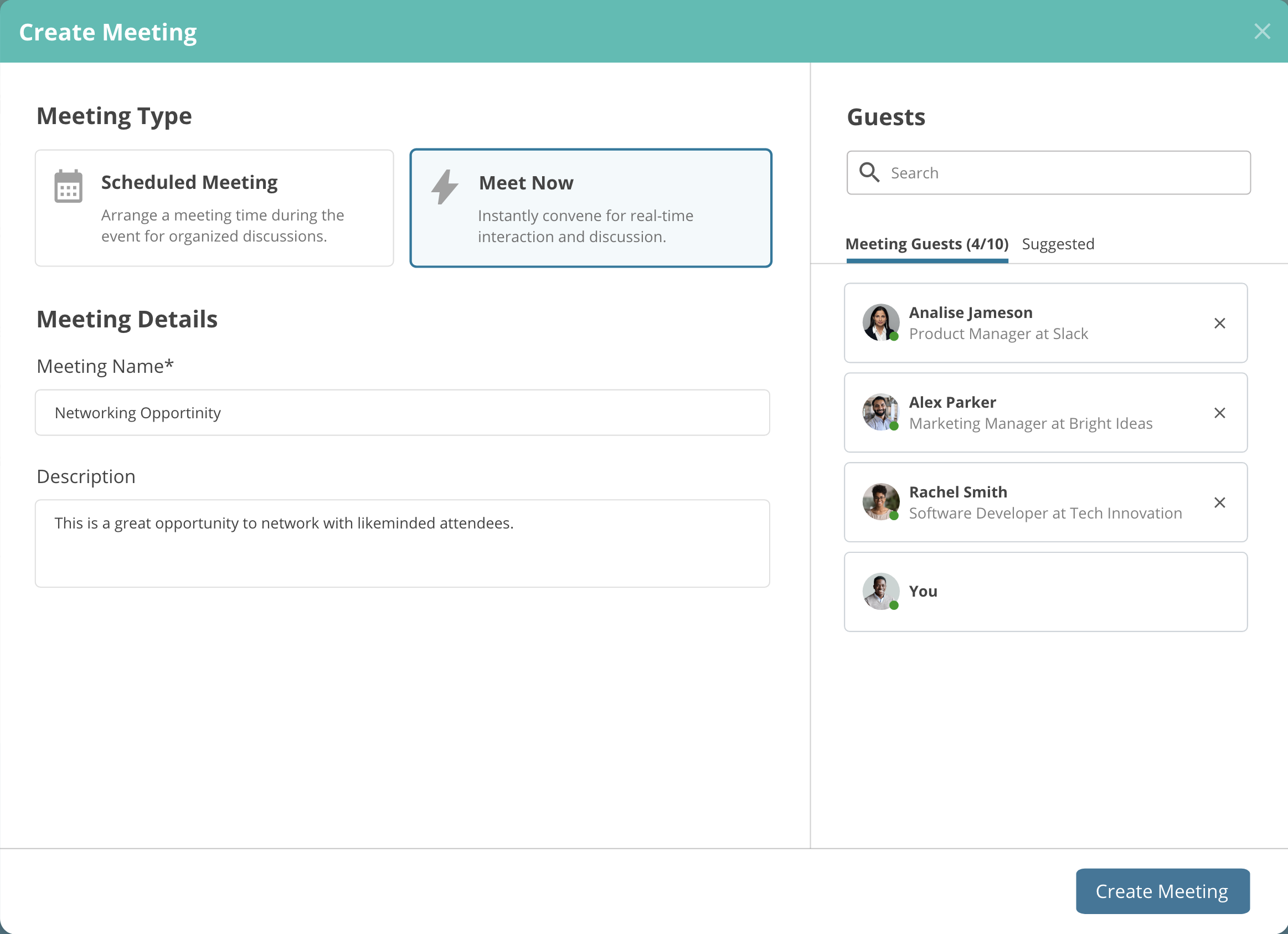The height and width of the screenshot is (934, 1288).
Task: Remove Analise Jameson from guests
Action: pos(1219,324)
